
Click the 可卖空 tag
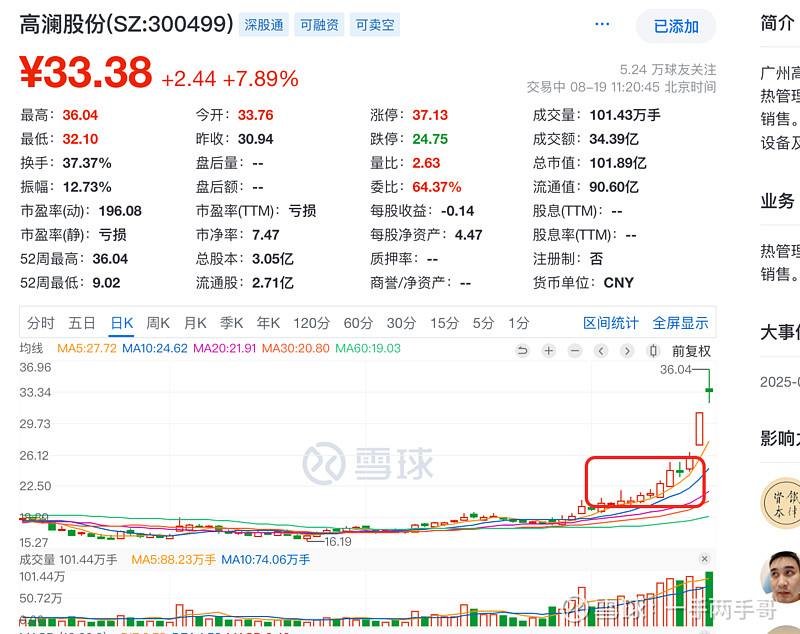[375, 25]
